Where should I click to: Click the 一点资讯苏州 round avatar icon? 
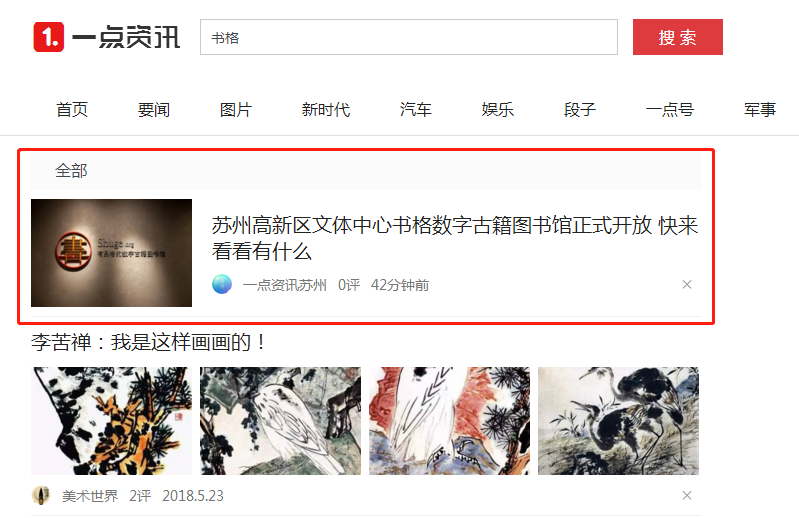click(x=222, y=284)
